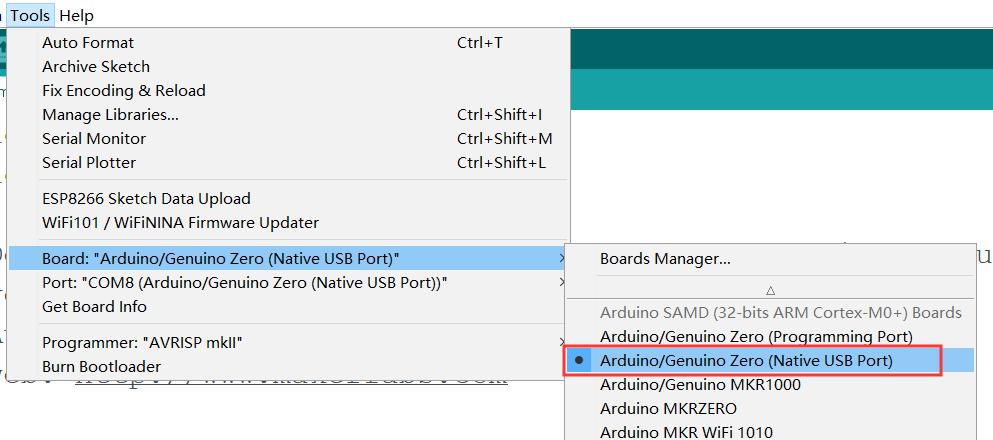Click the scroll-up triangle in boards list
Screen dimensions: 993x440
click(770, 291)
